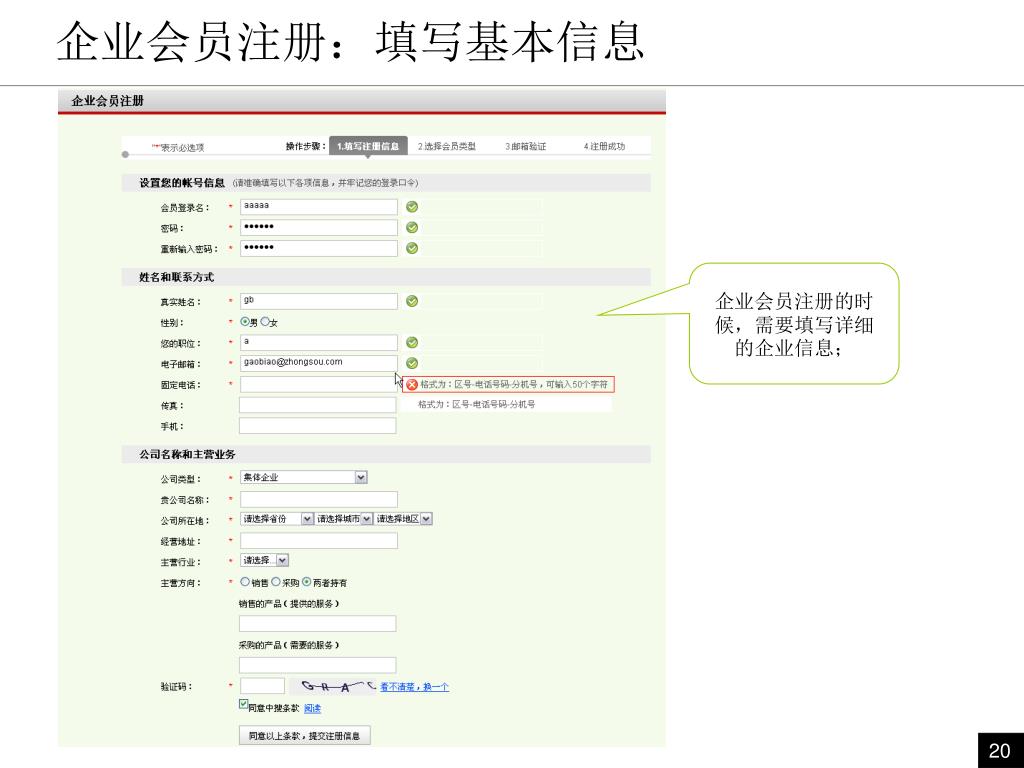Click green checkmark beside 电子邮箱 field
Image resolution: width=1024 pixels, height=768 pixels.
412,363
